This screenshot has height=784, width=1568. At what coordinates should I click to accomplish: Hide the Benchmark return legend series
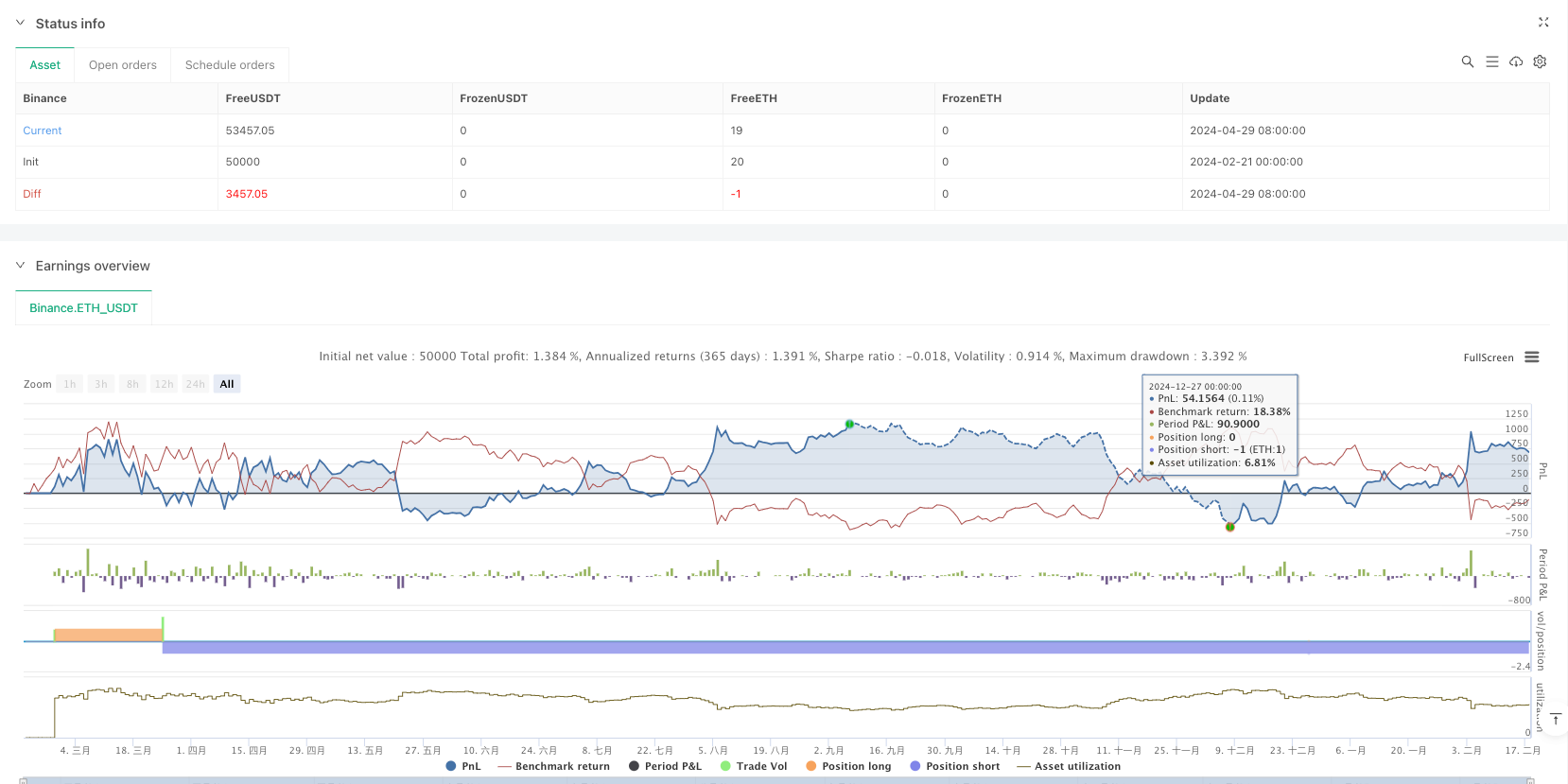tap(553, 766)
